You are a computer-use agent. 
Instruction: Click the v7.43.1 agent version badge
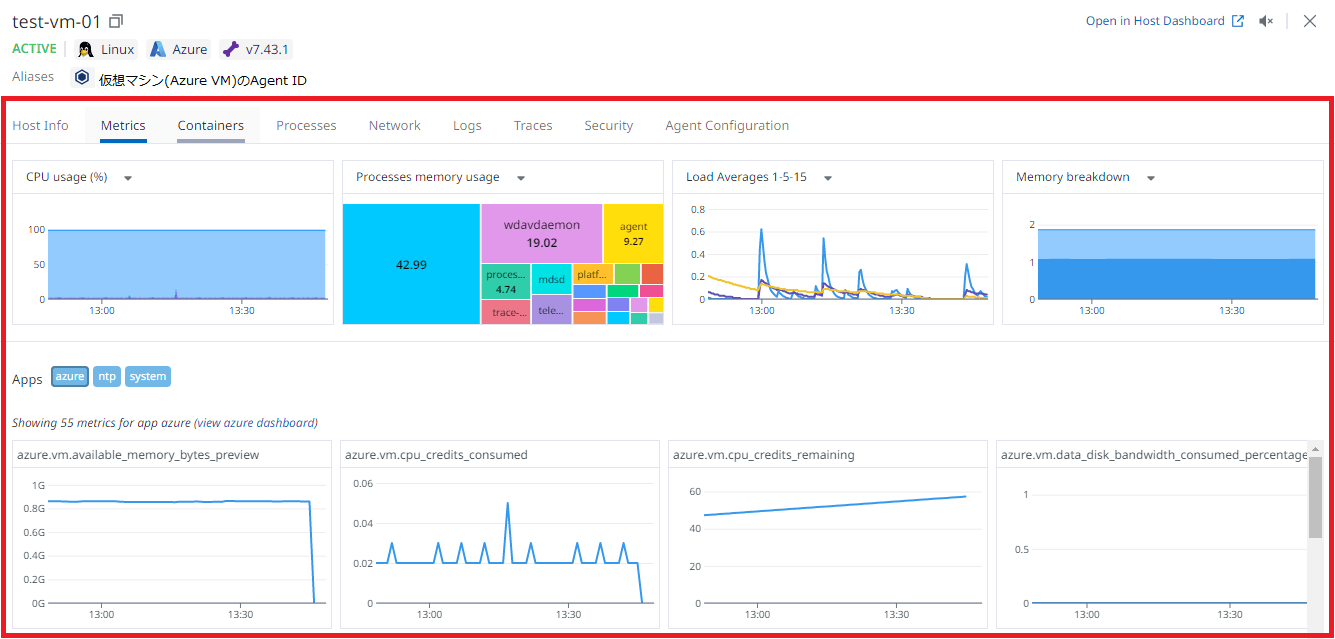pos(256,49)
